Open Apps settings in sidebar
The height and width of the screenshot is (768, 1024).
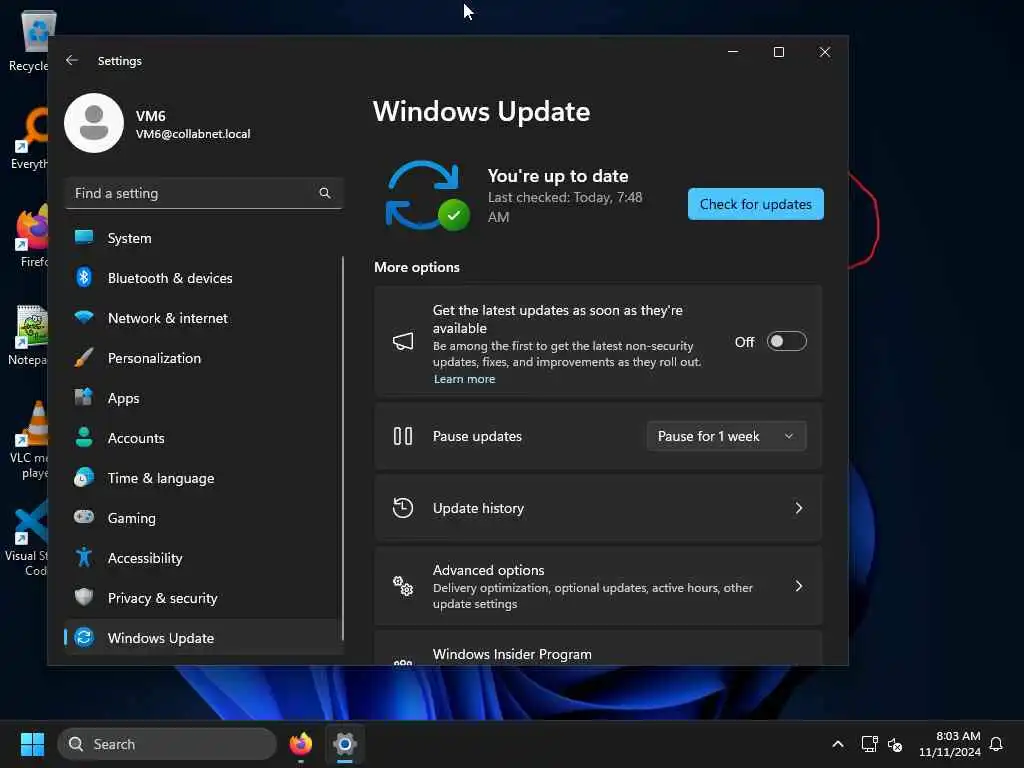click(204, 397)
